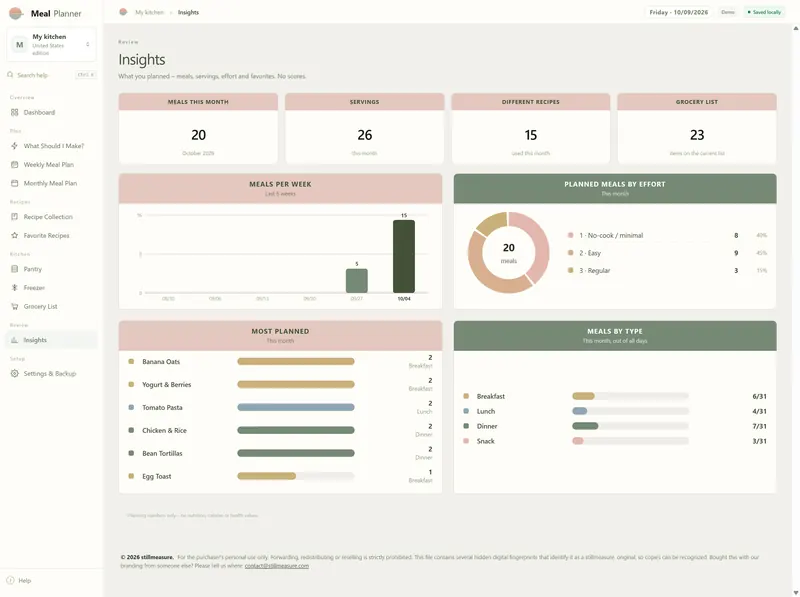Image resolution: width=800 pixels, height=597 pixels.
Task: Click the Monthly Meal Plan calendar icon
Action: pyautogui.click(x=14, y=183)
